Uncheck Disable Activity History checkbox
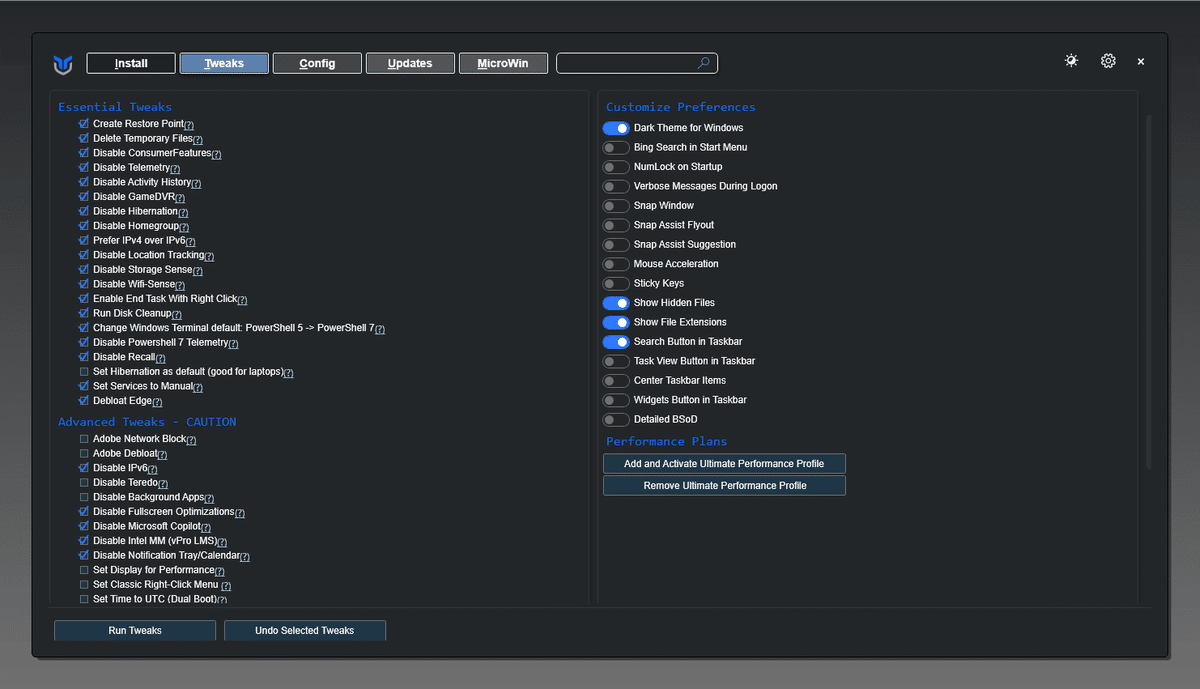 pyautogui.click(x=84, y=182)
